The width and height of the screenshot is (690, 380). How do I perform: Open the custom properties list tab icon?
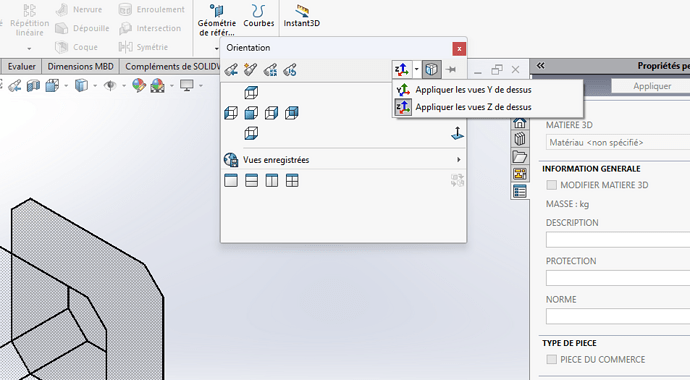[x=520, y=191]
